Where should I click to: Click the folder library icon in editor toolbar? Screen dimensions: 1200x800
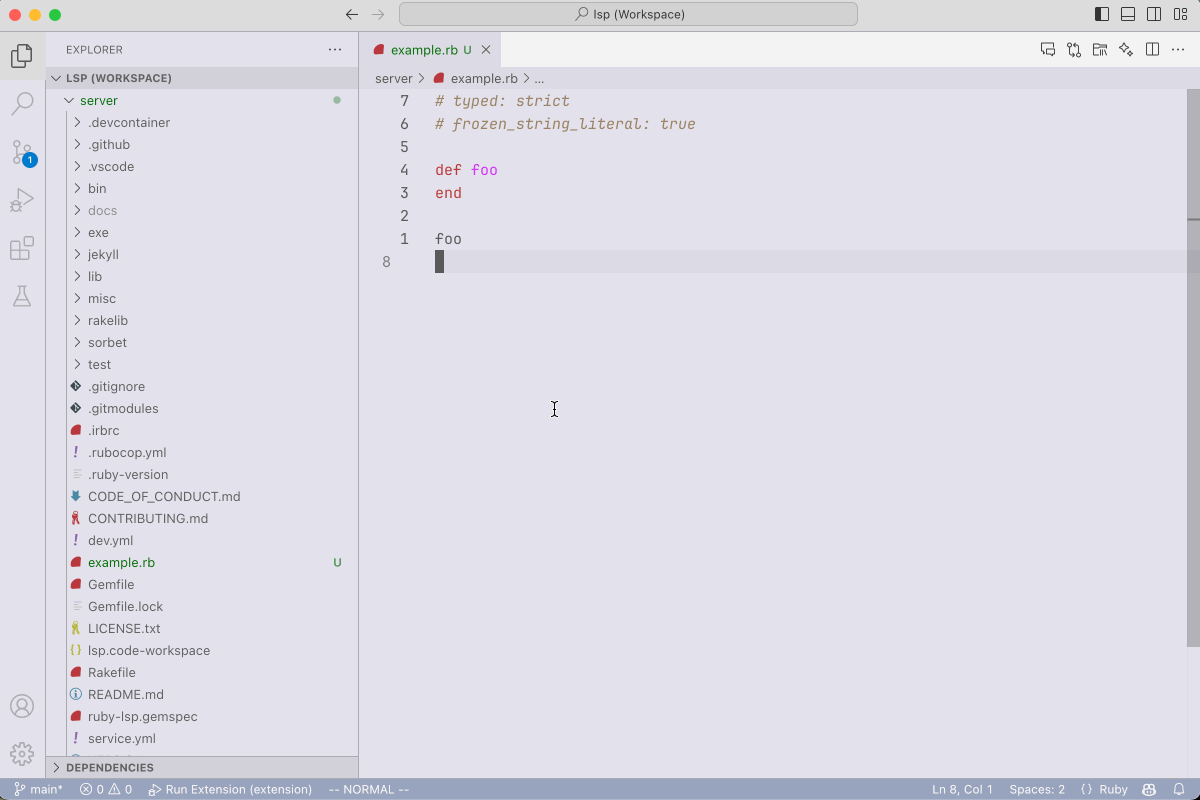1100,49
